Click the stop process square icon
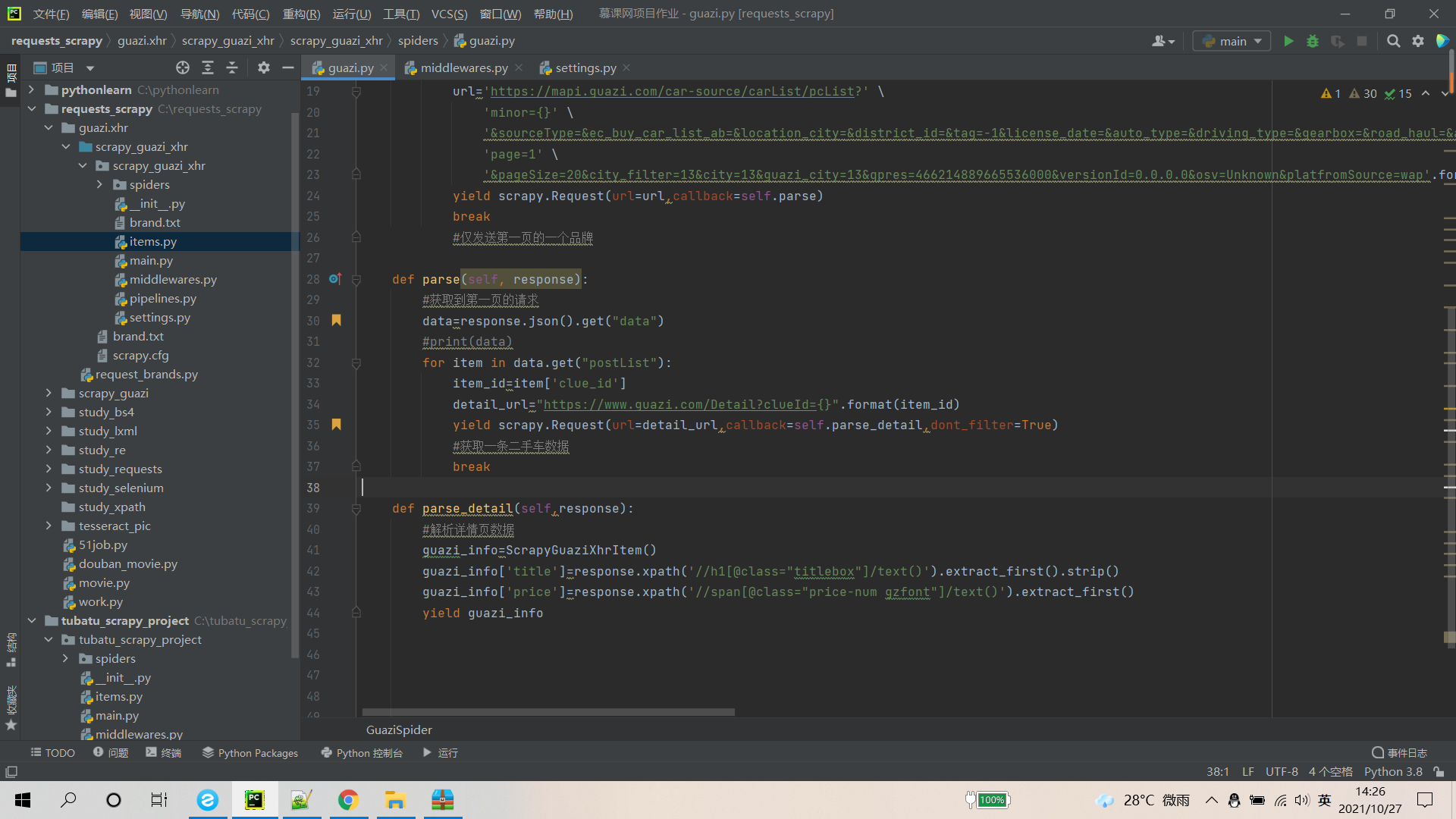Viewport: 1456px width, 819px height. tap(1362, 41)
